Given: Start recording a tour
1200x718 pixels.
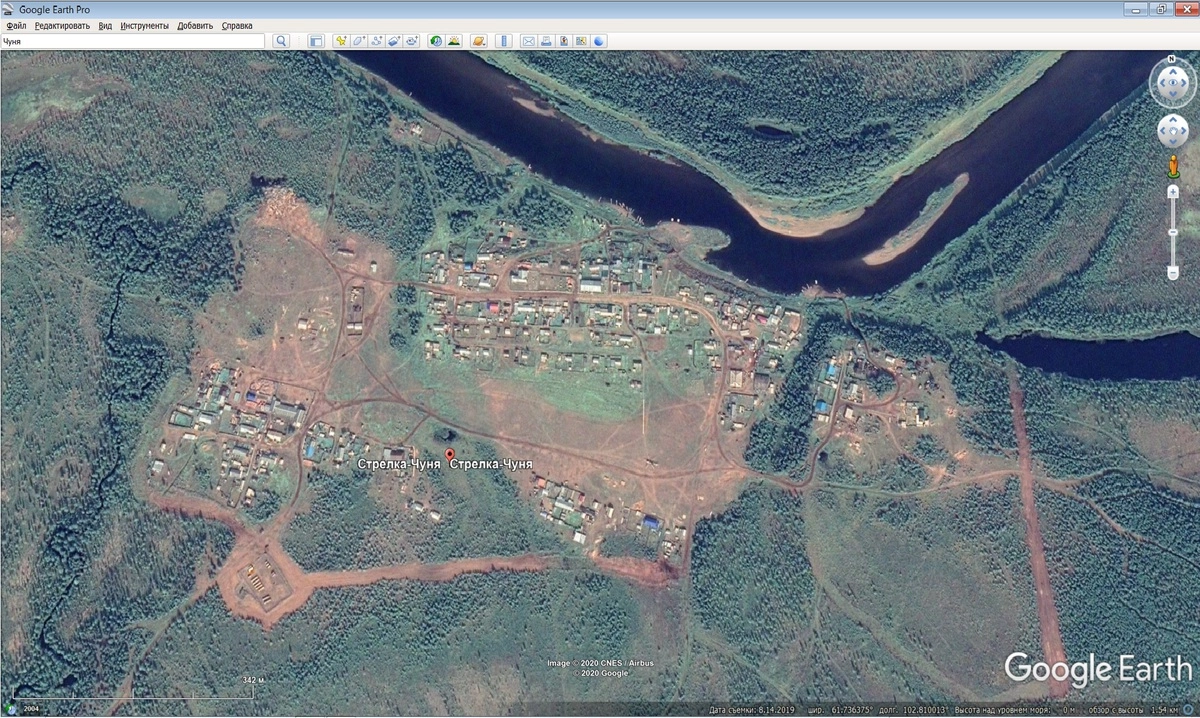Looking at the screenshot, I should pos(412,41).
